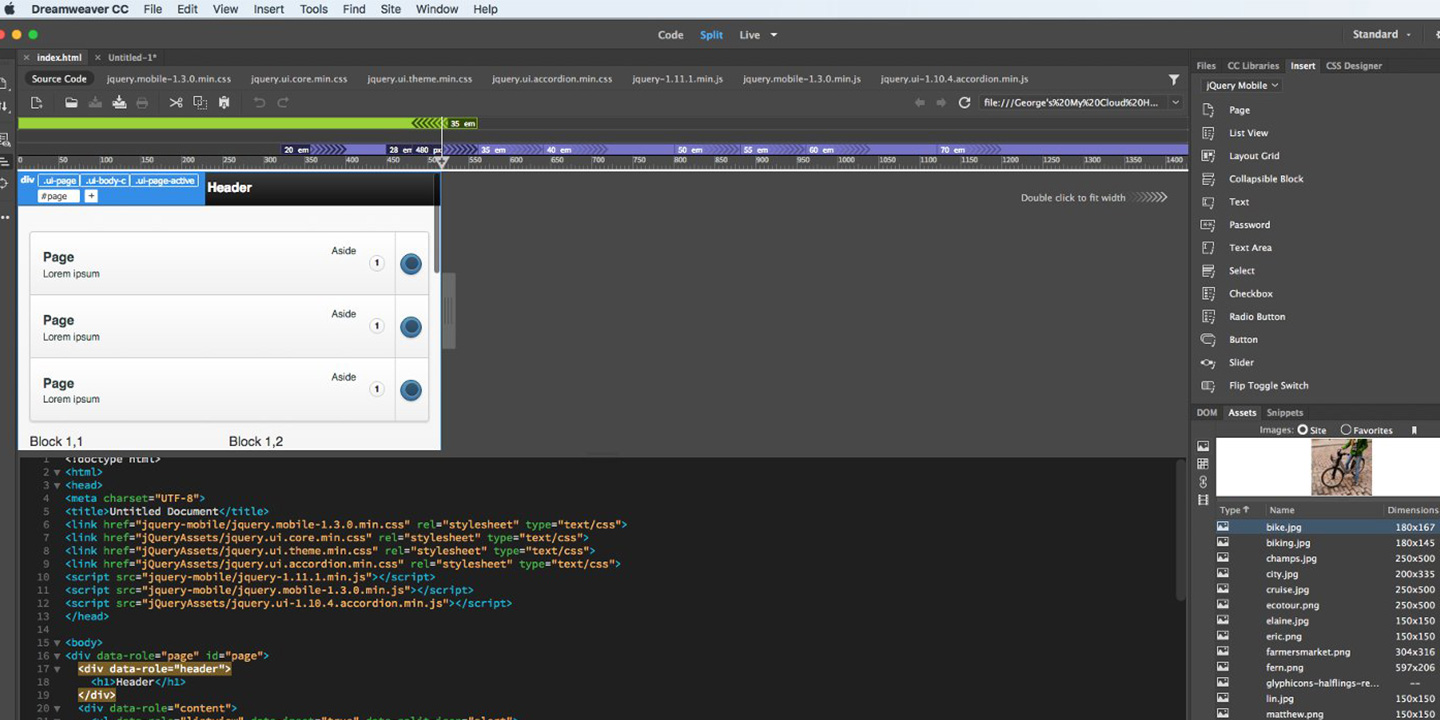Click the filter funnel icon on the related files bar

coord(1175,79)
